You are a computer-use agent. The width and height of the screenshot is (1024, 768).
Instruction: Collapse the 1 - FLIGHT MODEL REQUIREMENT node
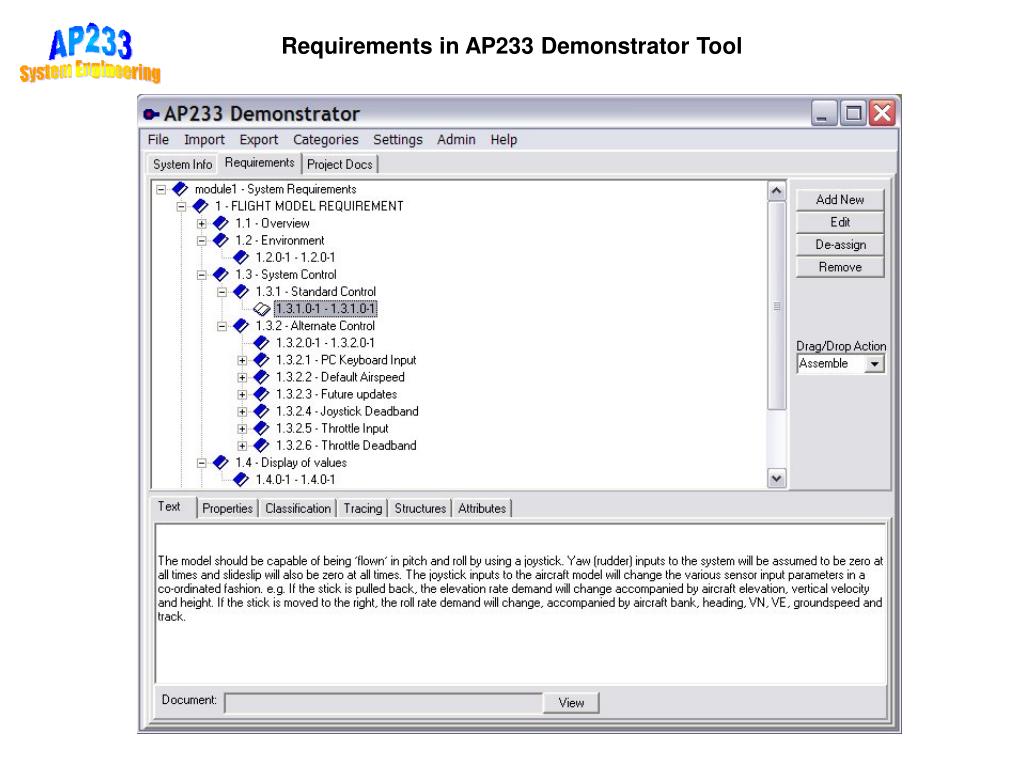coord(182,207)
